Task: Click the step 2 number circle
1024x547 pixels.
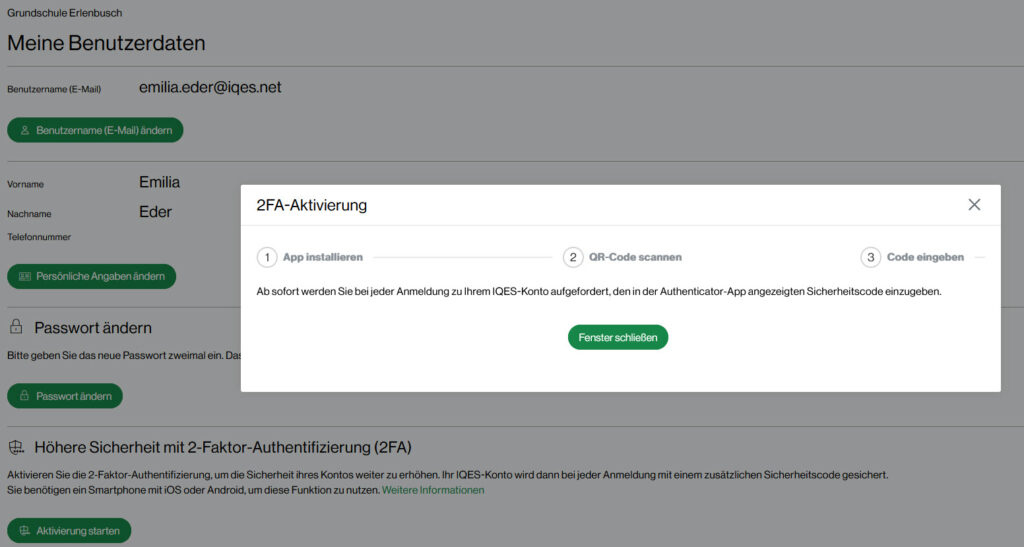Action: [x=573, y=257]
